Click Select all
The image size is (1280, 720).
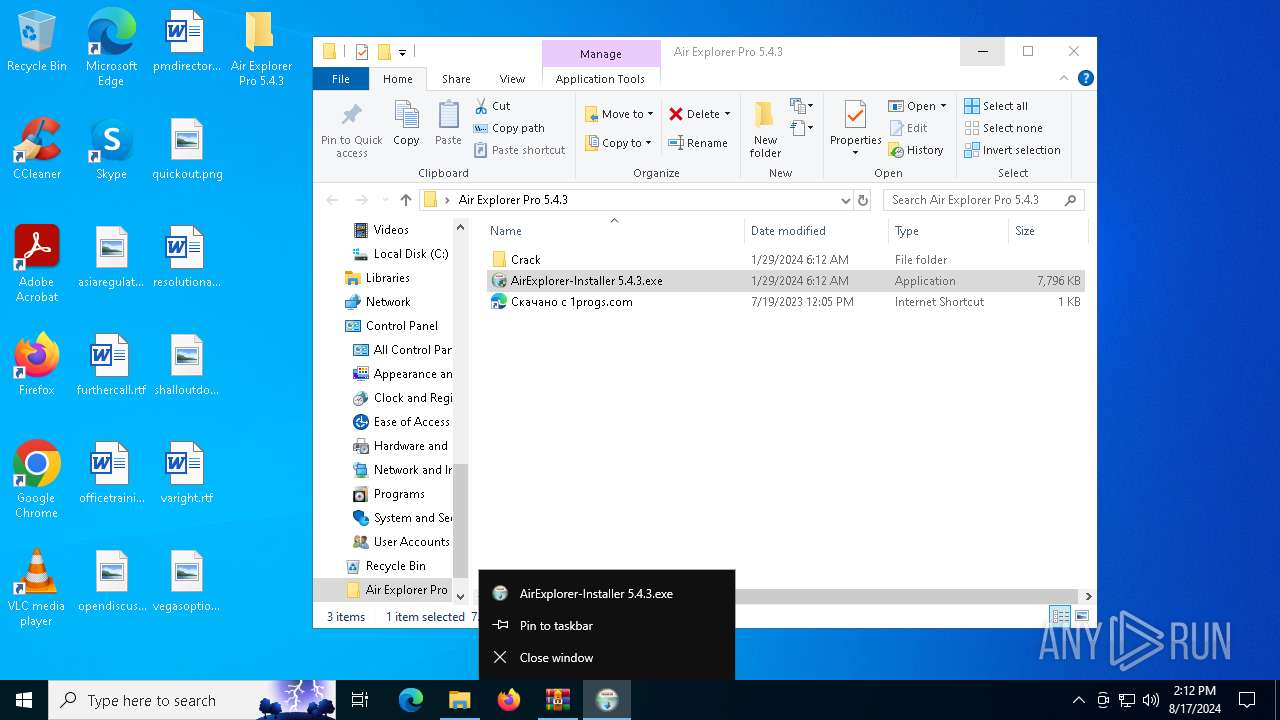(x=996, y=106)
